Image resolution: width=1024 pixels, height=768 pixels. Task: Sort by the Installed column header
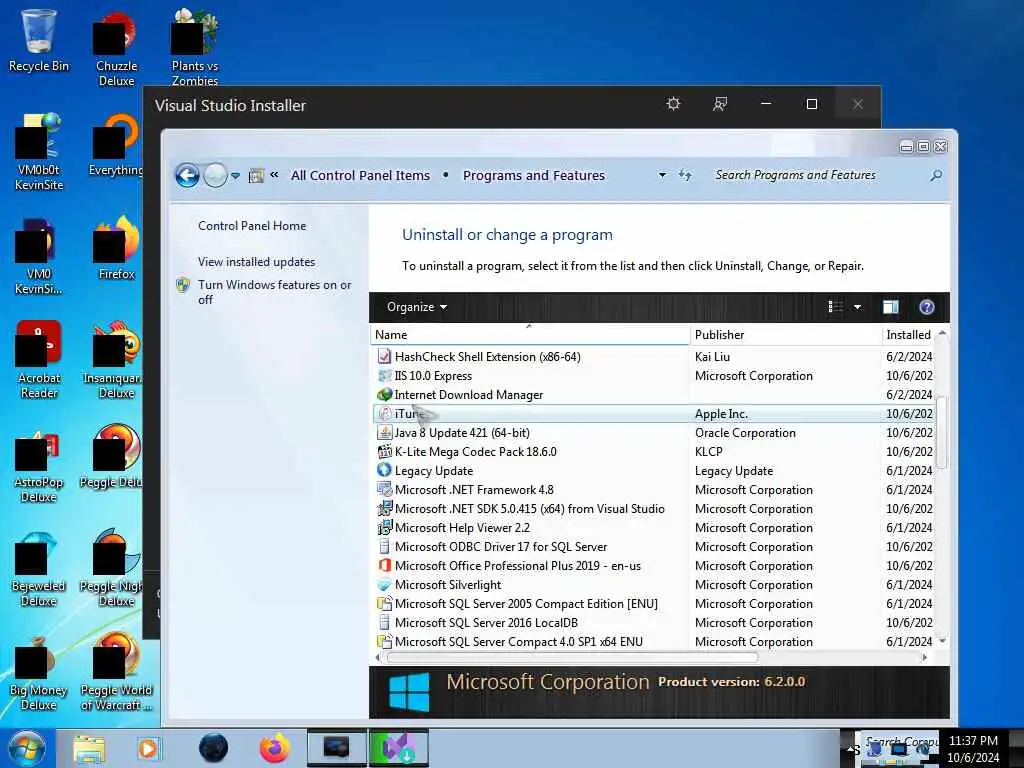[x=908, y=334]
